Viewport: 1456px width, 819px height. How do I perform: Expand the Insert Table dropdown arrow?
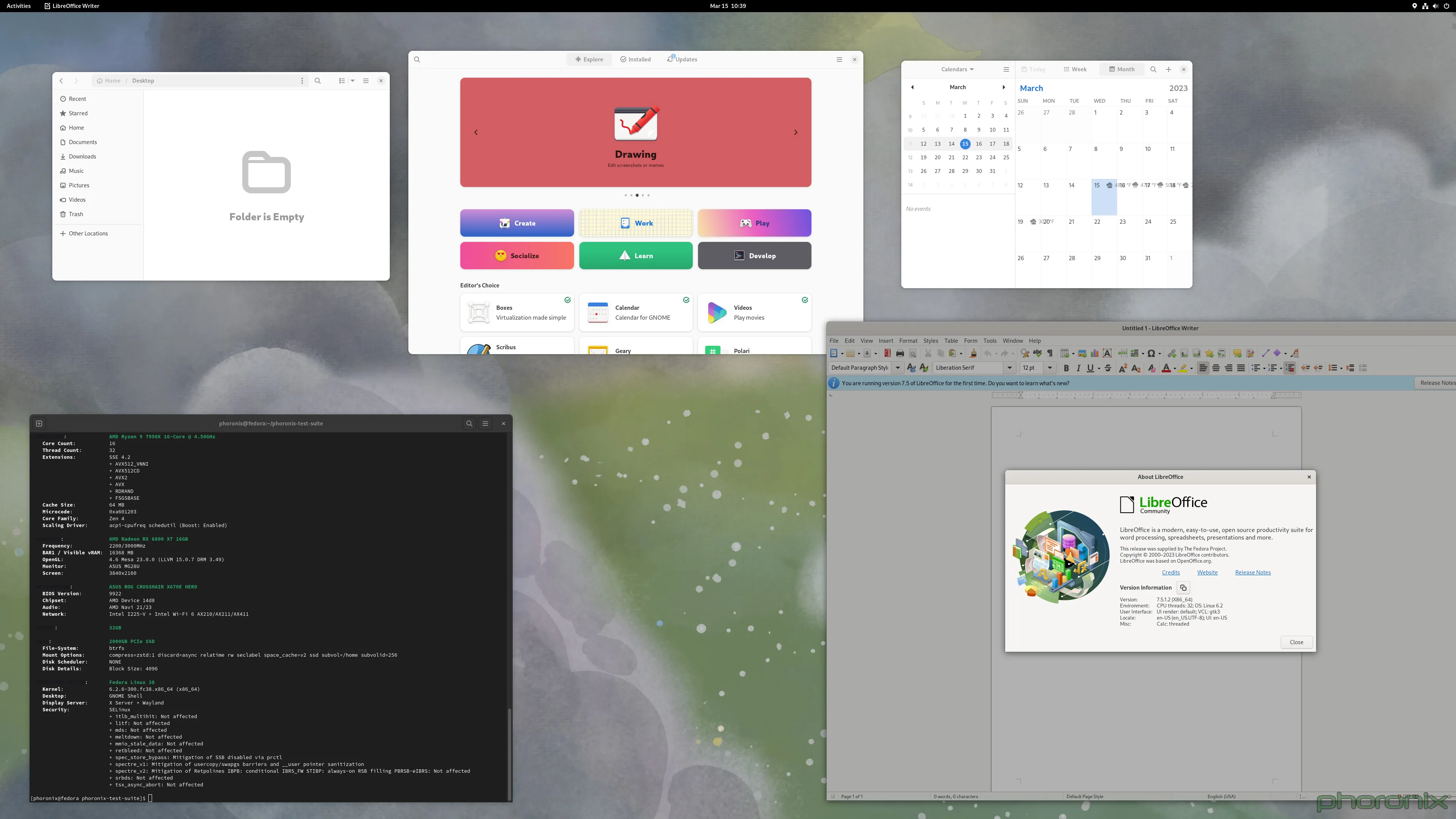1073,354
